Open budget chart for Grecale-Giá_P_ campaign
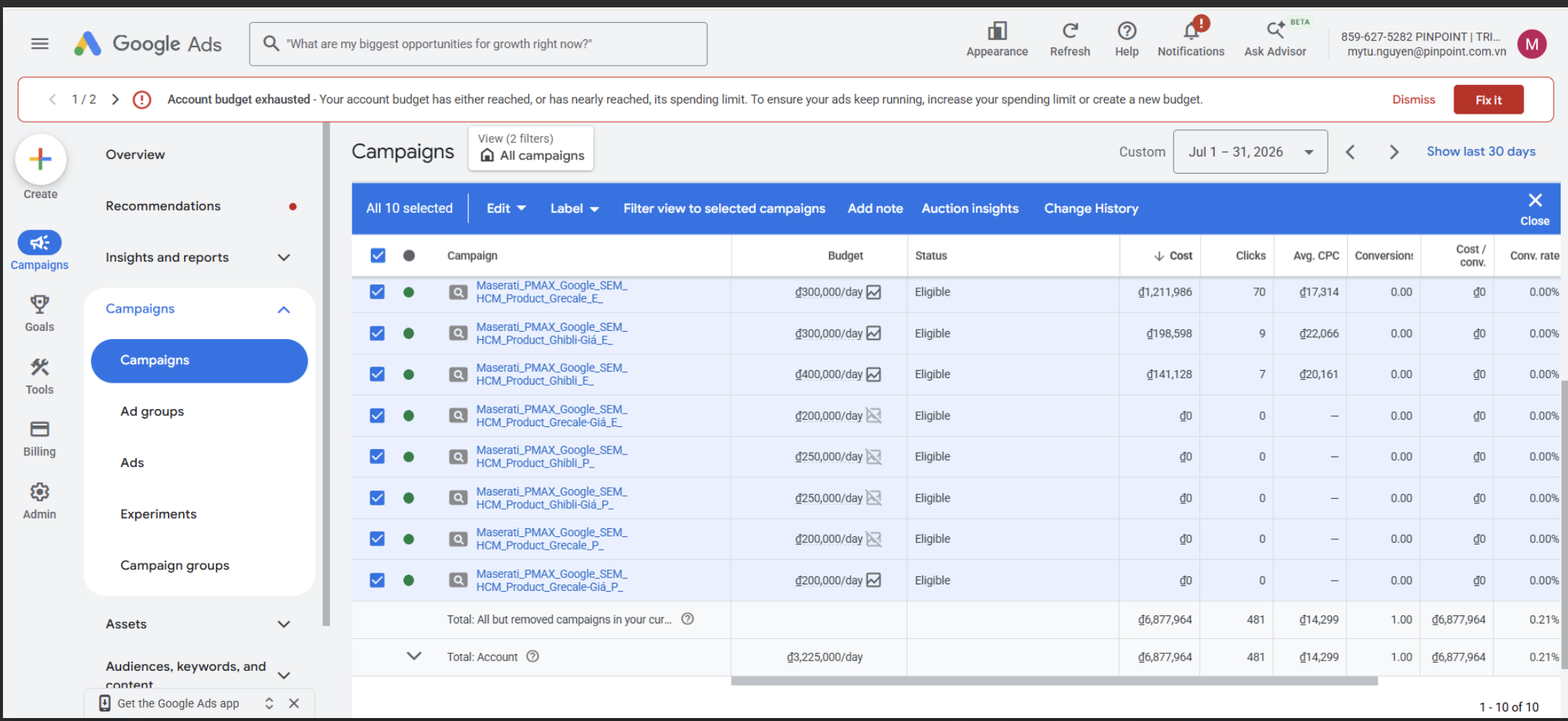The height and width of the screenshot is (721, 1568). pyautogui.click(x=873, y=580)
